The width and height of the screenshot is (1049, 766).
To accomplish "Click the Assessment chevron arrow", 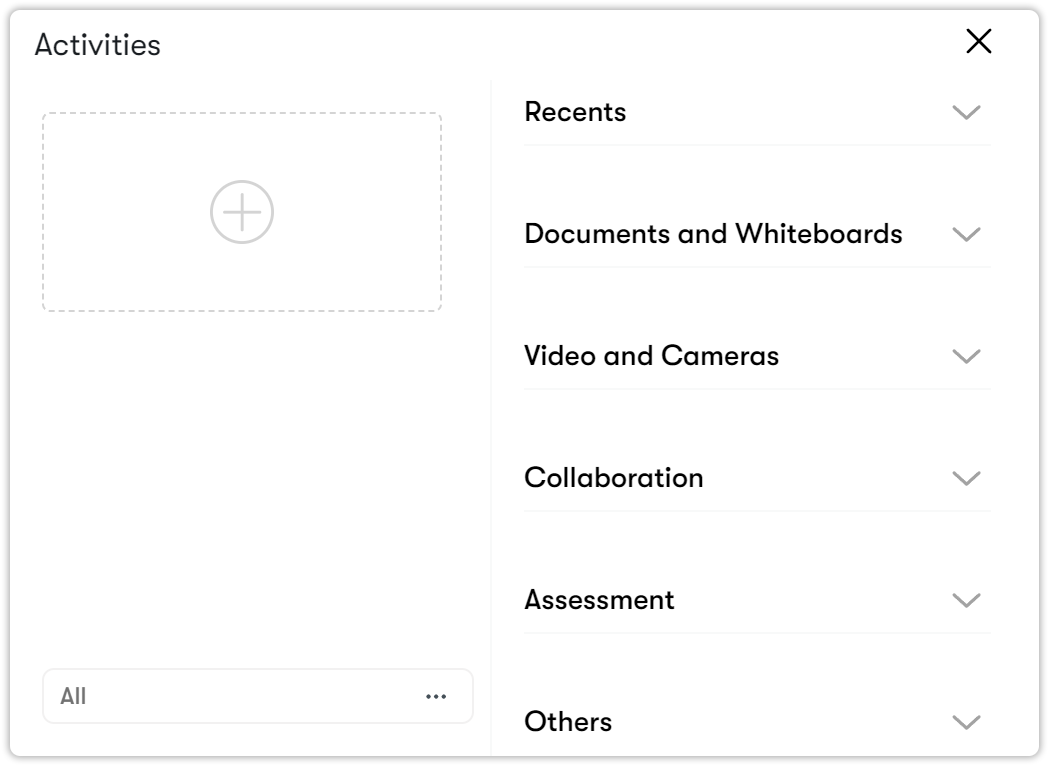I will click(966, 600).
